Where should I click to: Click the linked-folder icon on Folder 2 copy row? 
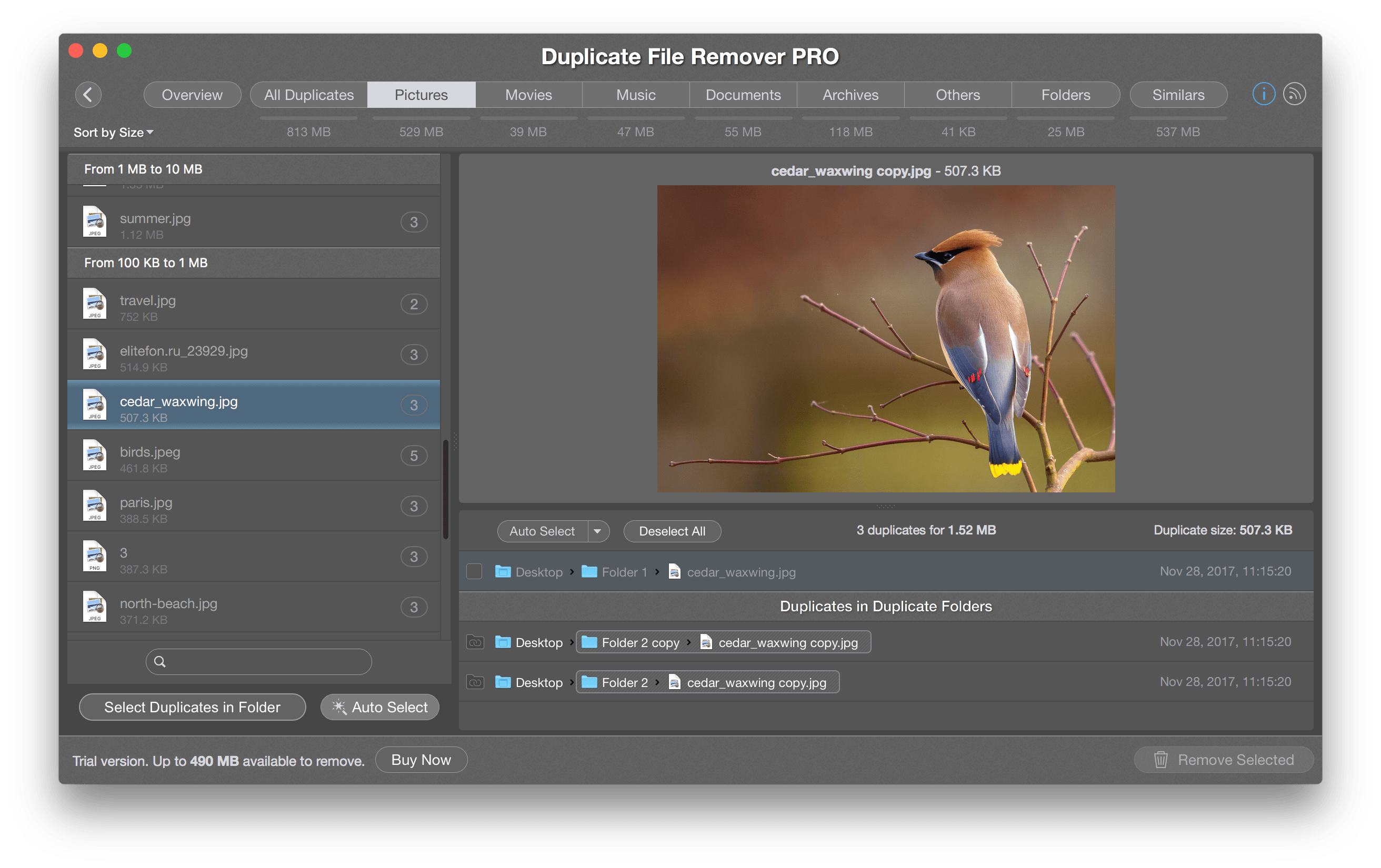click(475, 642)
